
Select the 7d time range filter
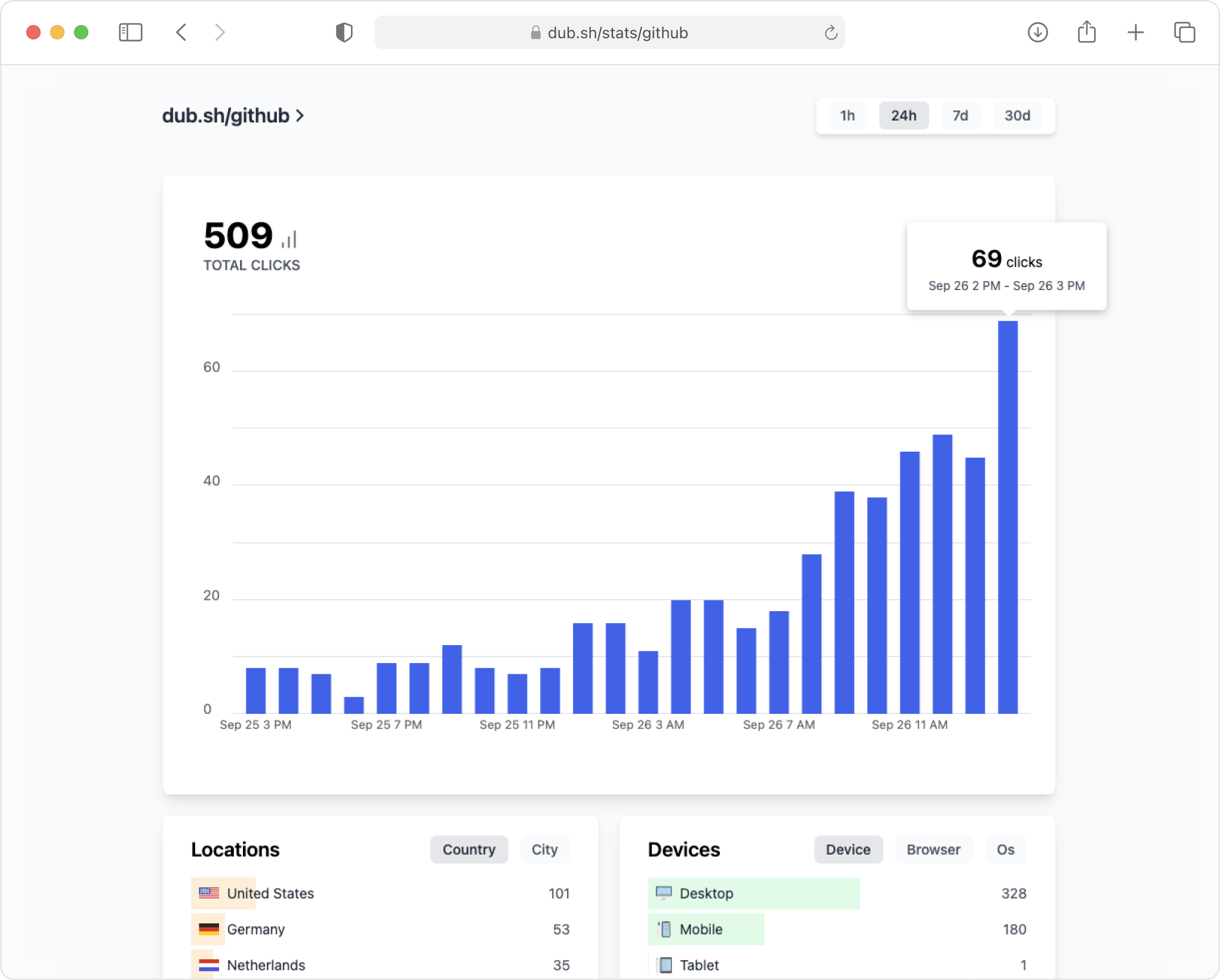pos(960,115)
